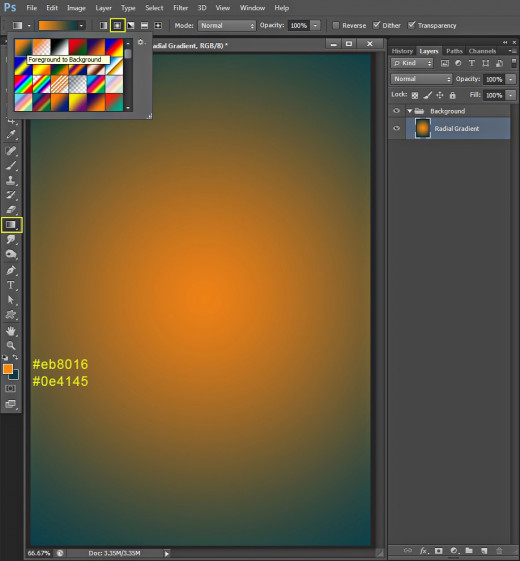Screen dimensions: 520x561
Task: Choose the Radial Gradient style icon
Action: (117, 25)
